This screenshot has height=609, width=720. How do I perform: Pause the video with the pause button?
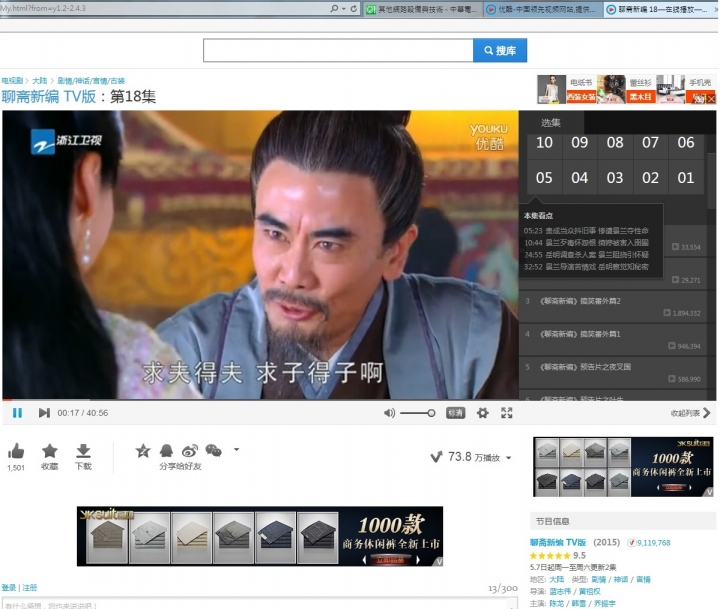tap(17, 413)
